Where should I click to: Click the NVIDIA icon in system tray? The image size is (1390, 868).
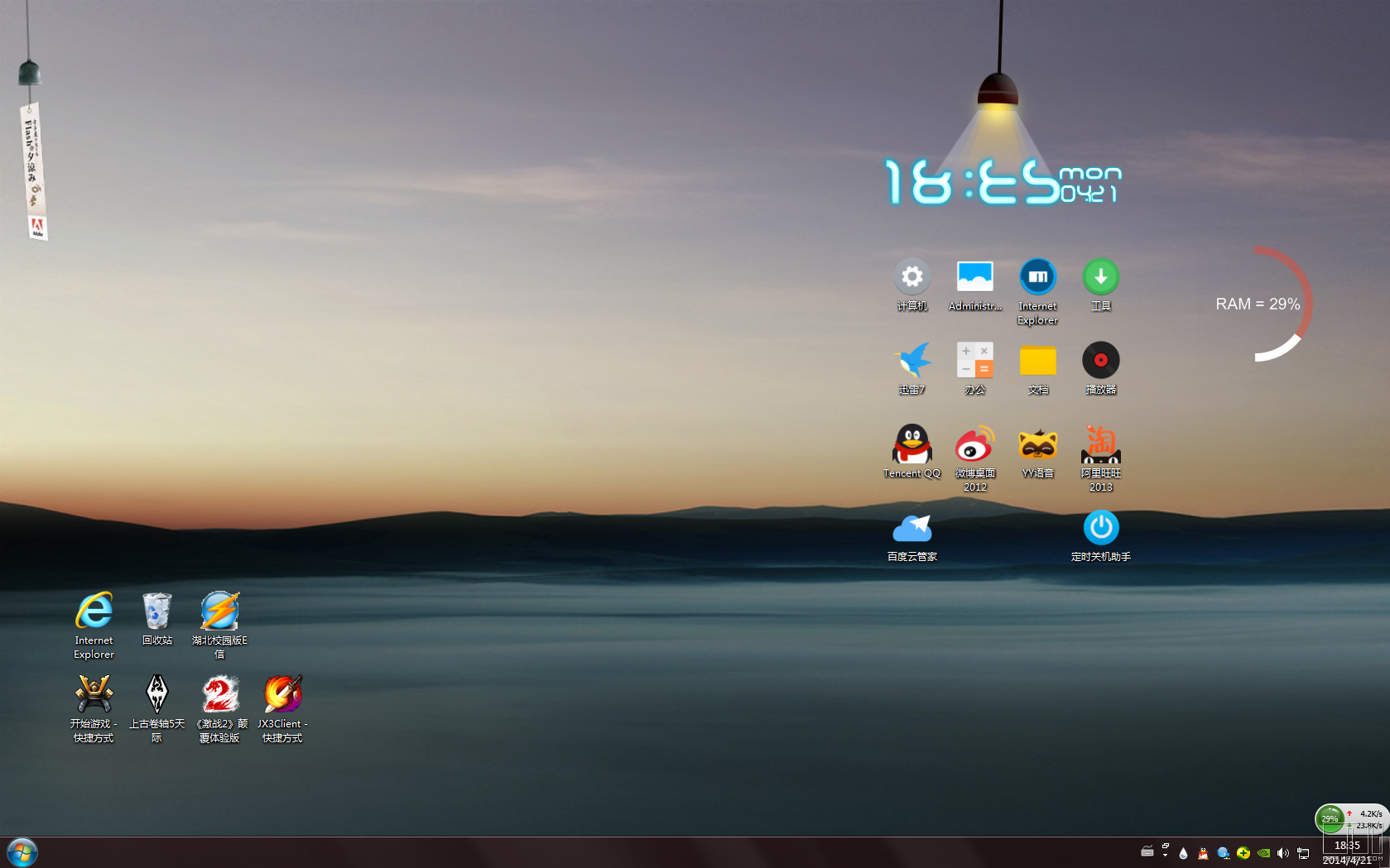1263,853
